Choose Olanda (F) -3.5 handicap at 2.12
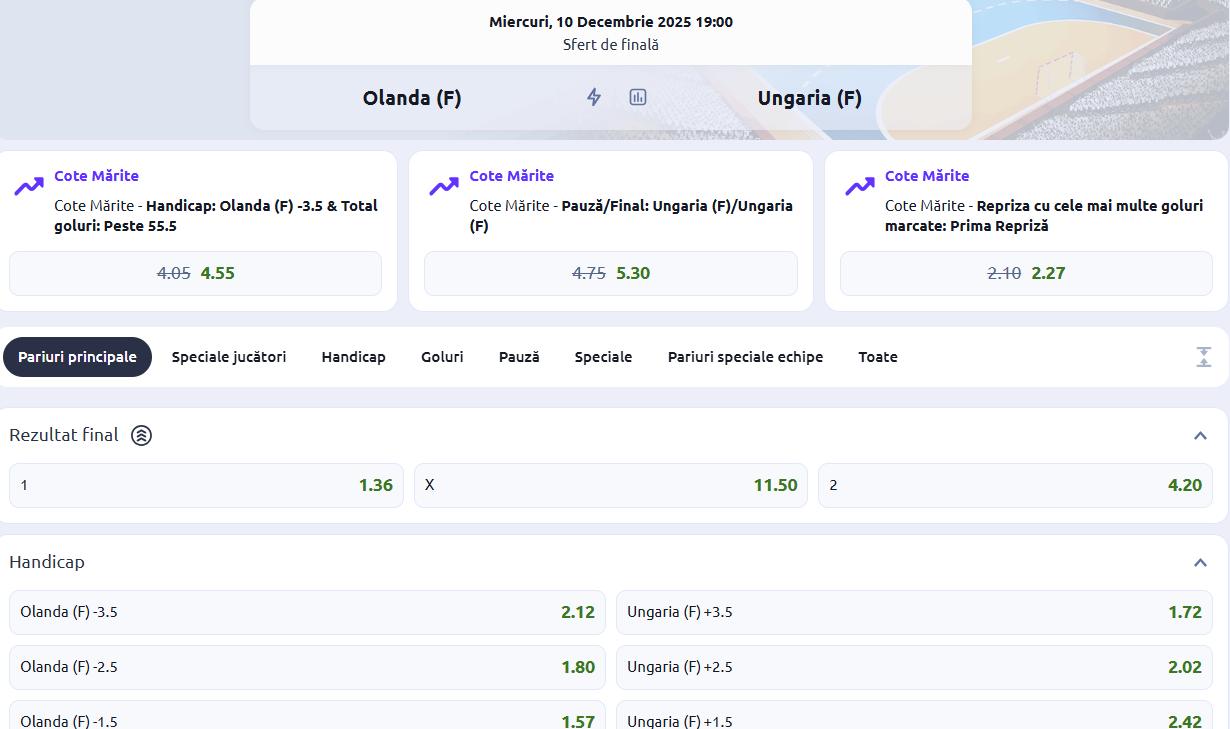Viewport: 1230px width, 729px height. click(307, 612)
